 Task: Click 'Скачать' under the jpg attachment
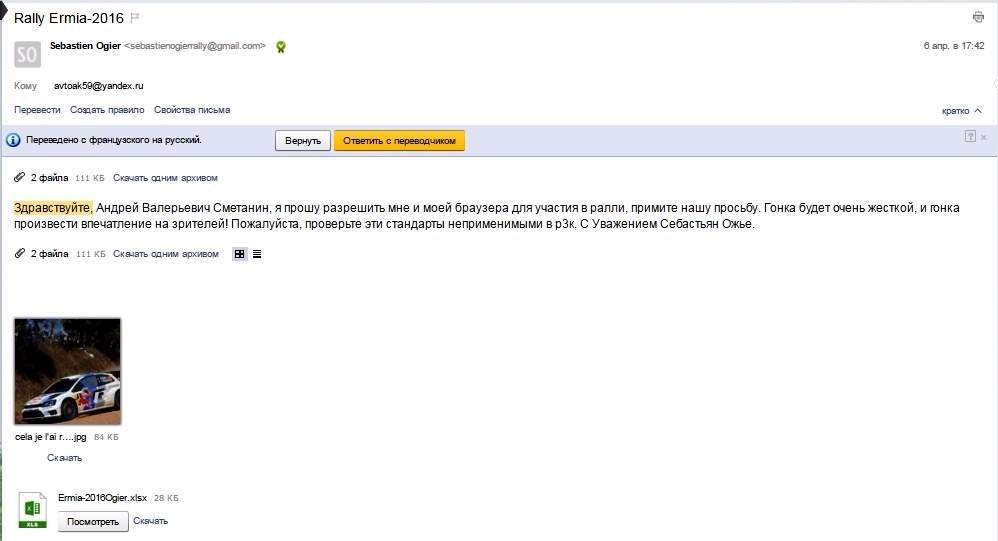(64, 458)
